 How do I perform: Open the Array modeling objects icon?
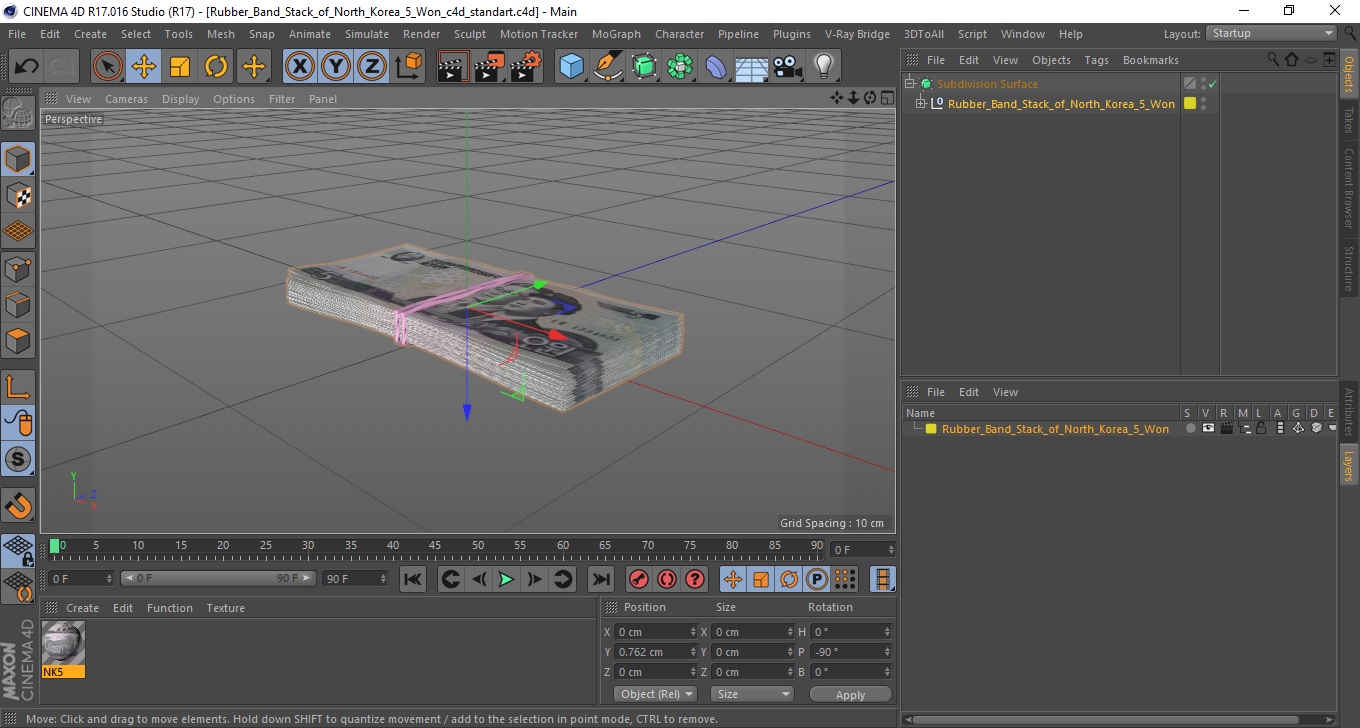680,67
